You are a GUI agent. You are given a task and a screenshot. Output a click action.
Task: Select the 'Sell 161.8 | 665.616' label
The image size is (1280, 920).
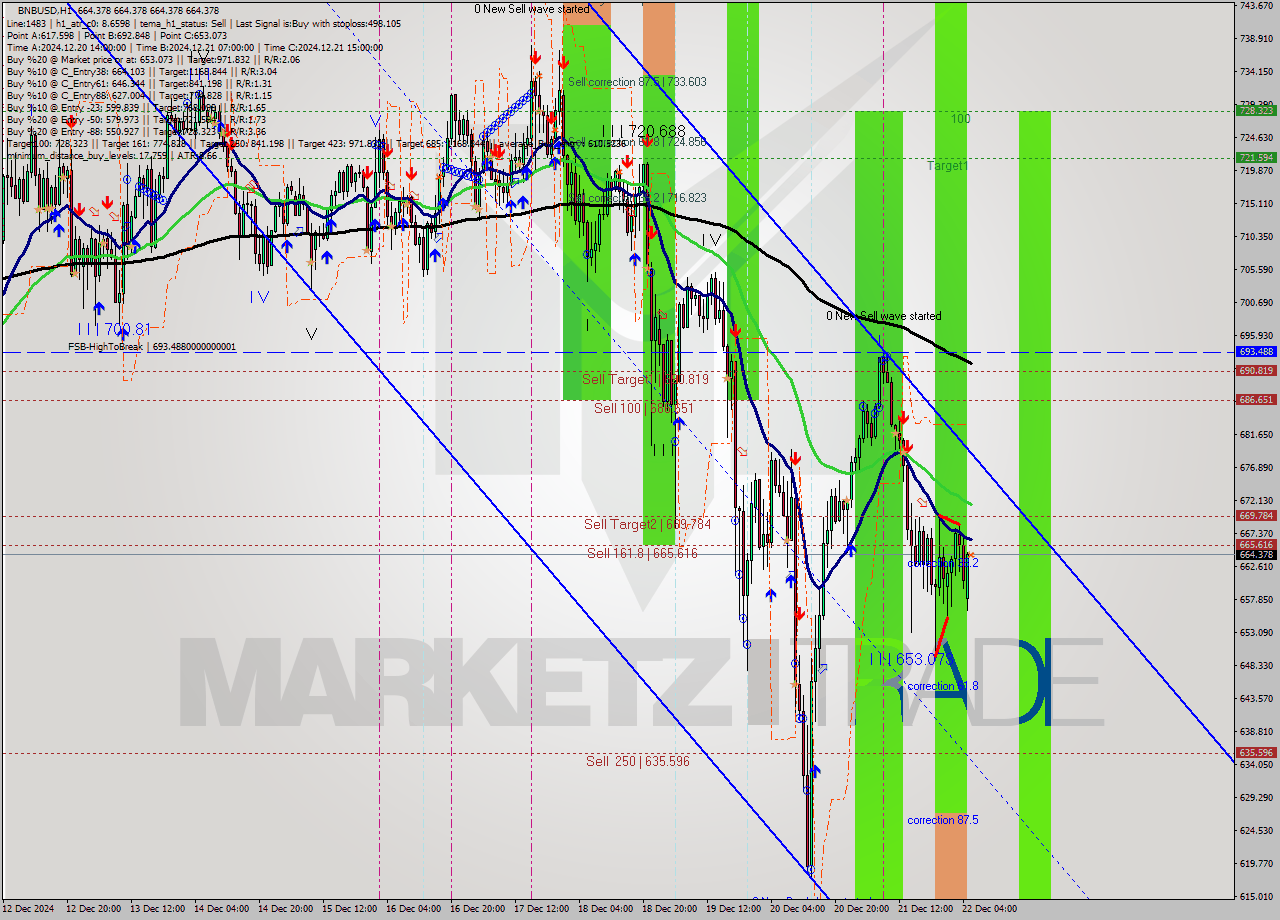point(642,553)
